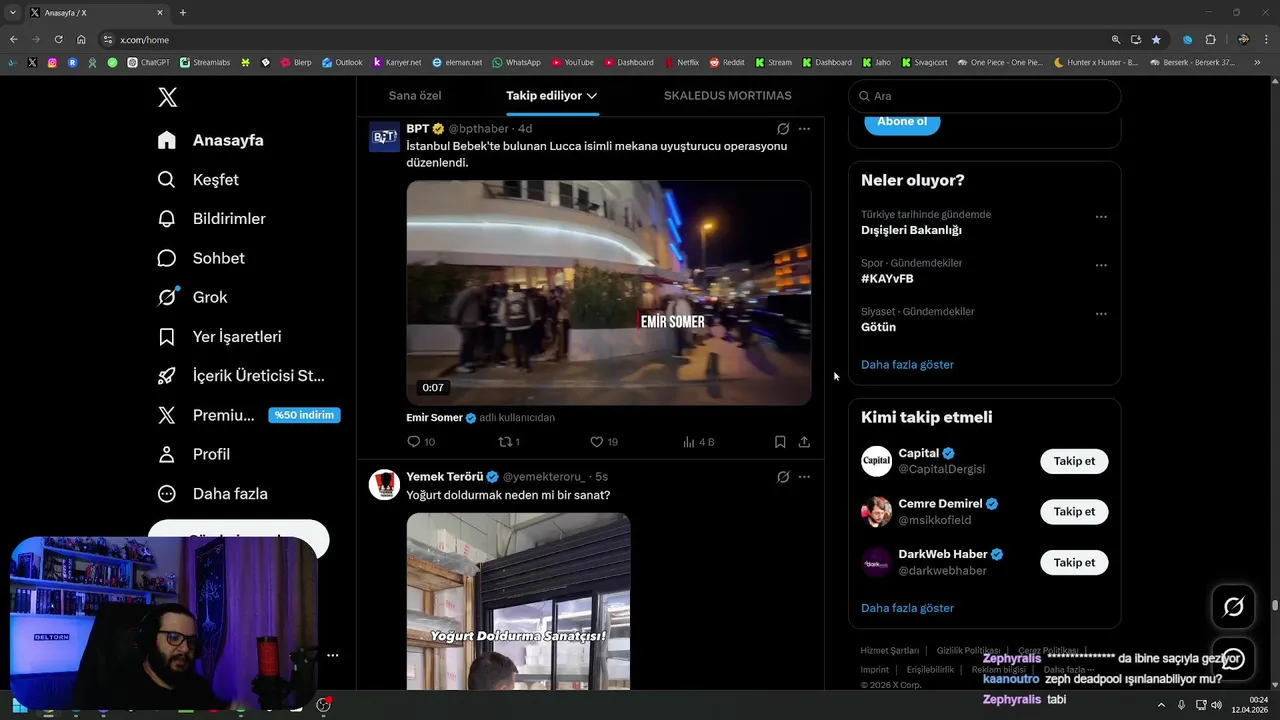Viewport: 1280px width, 720px height.
Task: Repost the BPT post
Action: [x=509, y=442]
